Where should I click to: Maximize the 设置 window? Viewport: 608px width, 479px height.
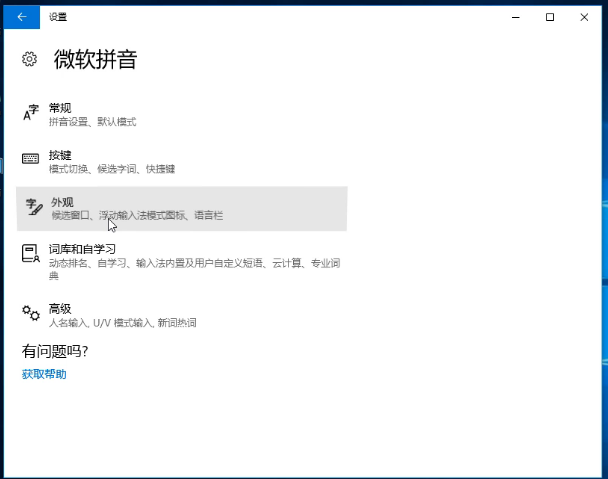point(550,17)
